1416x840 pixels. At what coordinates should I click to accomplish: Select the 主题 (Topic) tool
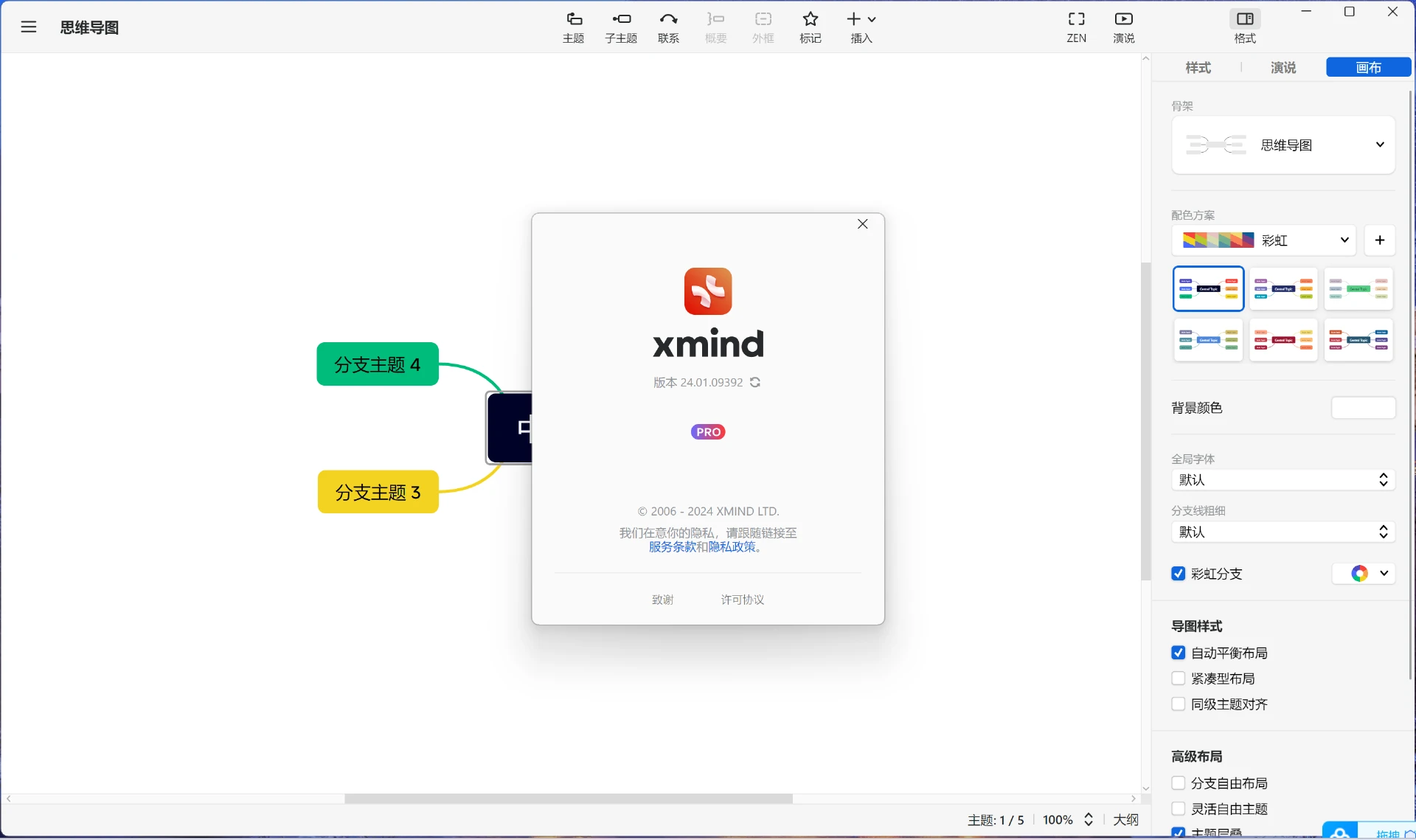tap(573, 27)
